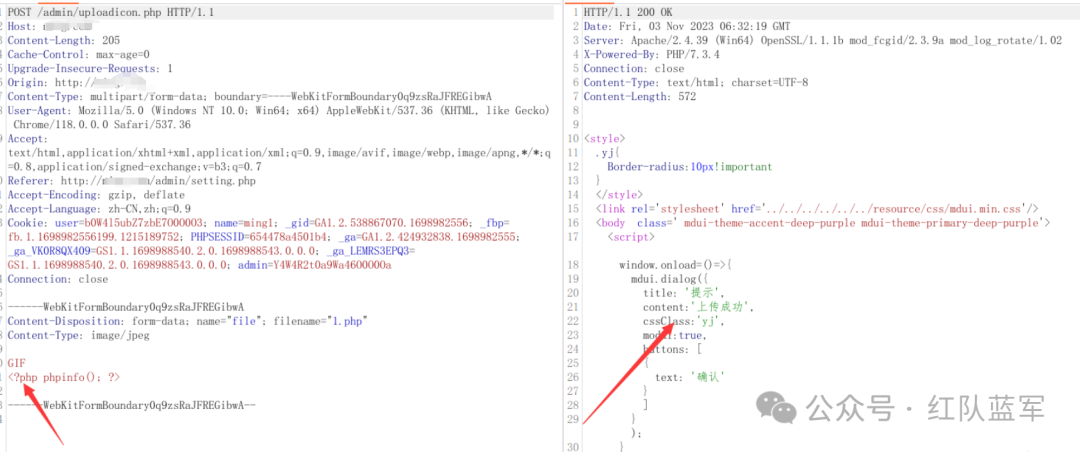The width and height of the screenshot is (1080, 452).
Task: Click the Accept-Language: zh-CN header
Action: [99, 209]
